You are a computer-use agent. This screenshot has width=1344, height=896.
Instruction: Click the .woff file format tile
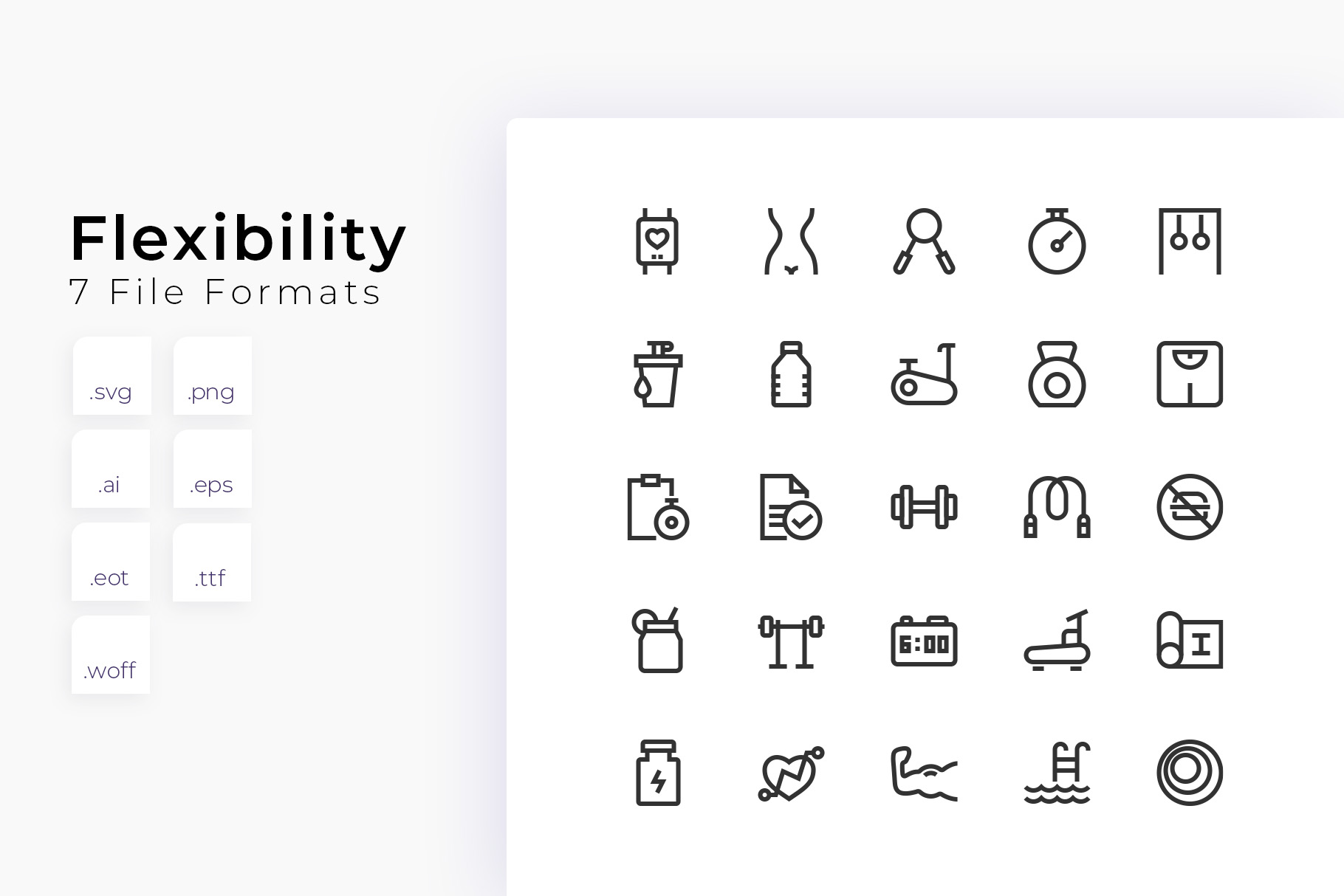tap(111, 654)
